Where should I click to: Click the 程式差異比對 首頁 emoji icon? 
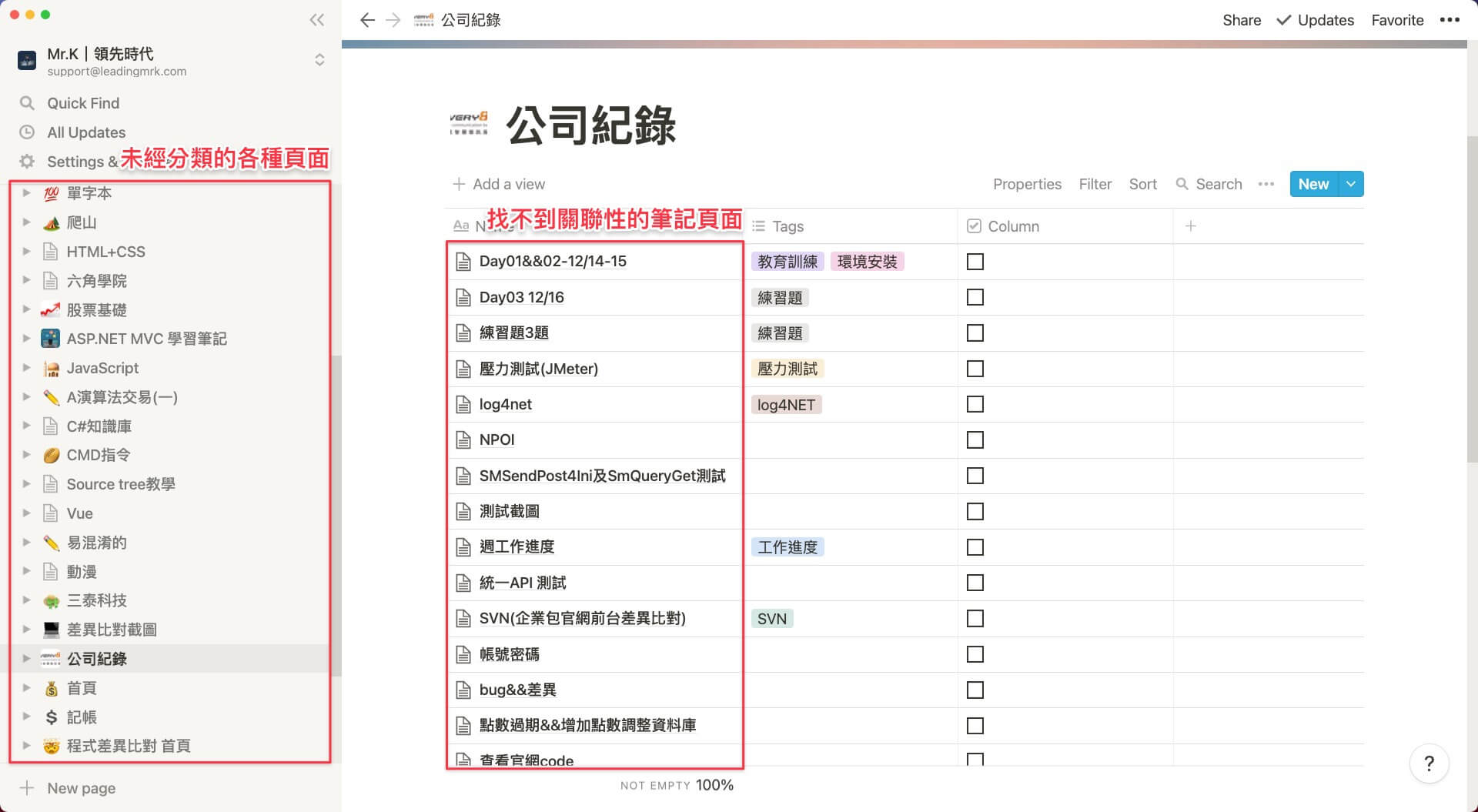pyautogui.click(x=51, y=746)
